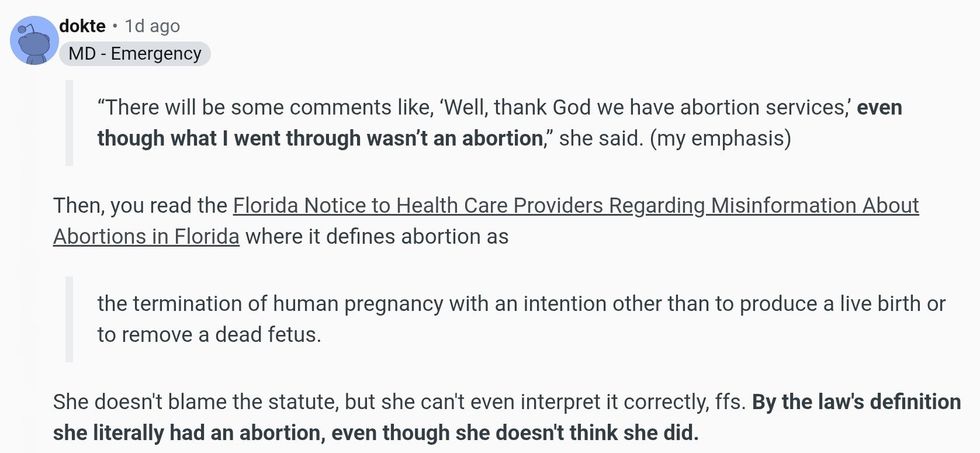The height and width of the screenshot is (453, 980).
Task: Click the quote line "to remove a dead fetus."
Action: point(209,335)
